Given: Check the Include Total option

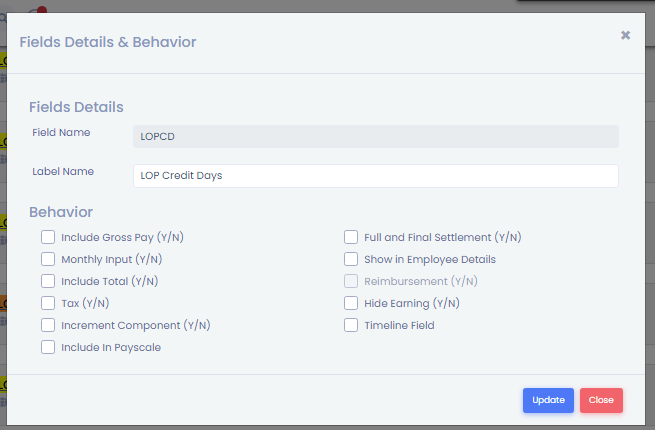Looking at the screenshot, I should tap(48, 281).
